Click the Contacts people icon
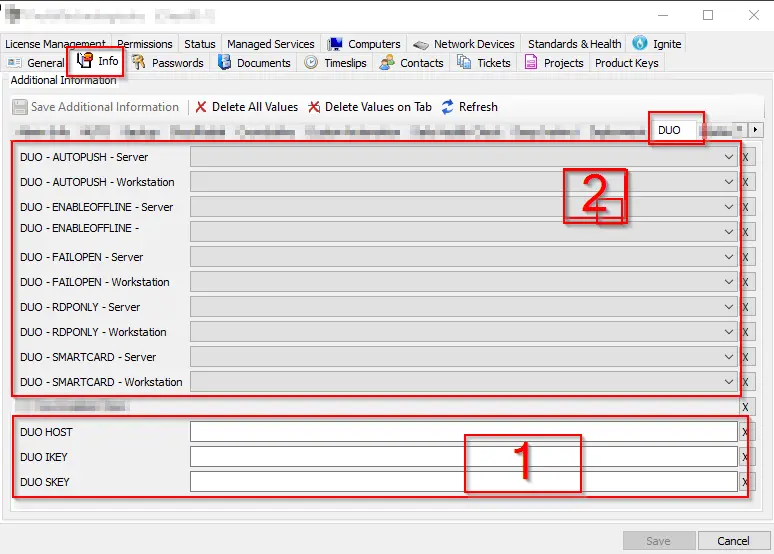The width and height of the screenshot is (774, 554). pyautogui.click(x=387, y=62)
